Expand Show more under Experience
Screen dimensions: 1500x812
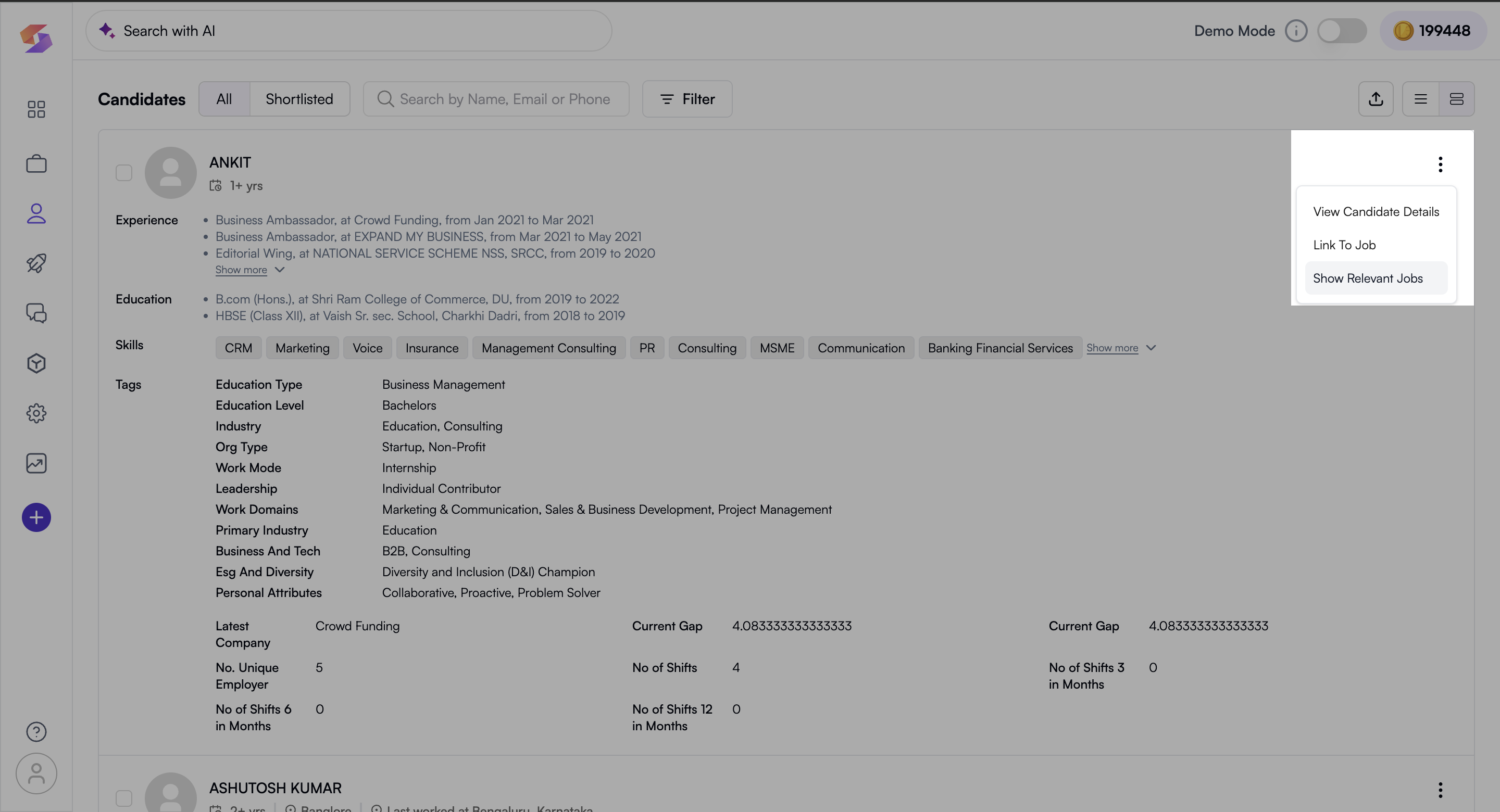[250, 270]
